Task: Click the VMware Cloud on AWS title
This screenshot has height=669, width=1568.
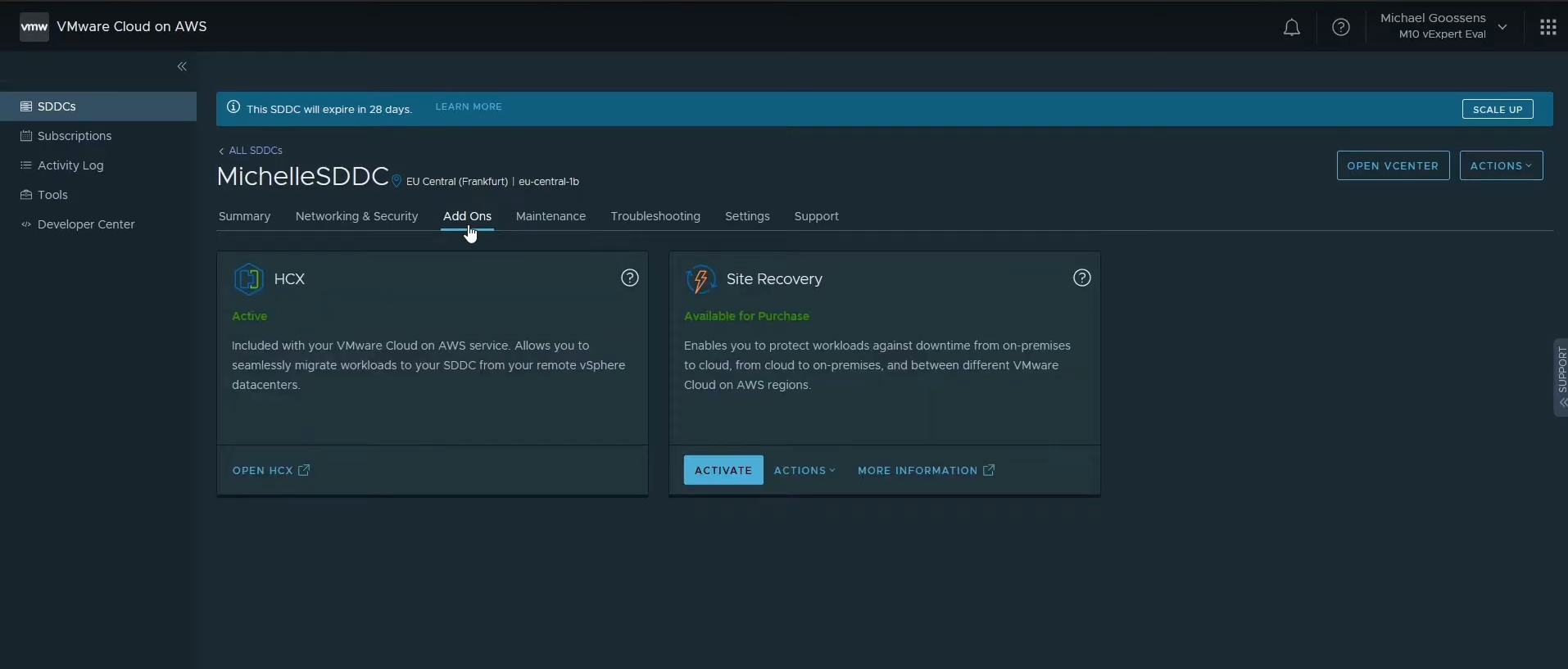Action: pos(132,26)
